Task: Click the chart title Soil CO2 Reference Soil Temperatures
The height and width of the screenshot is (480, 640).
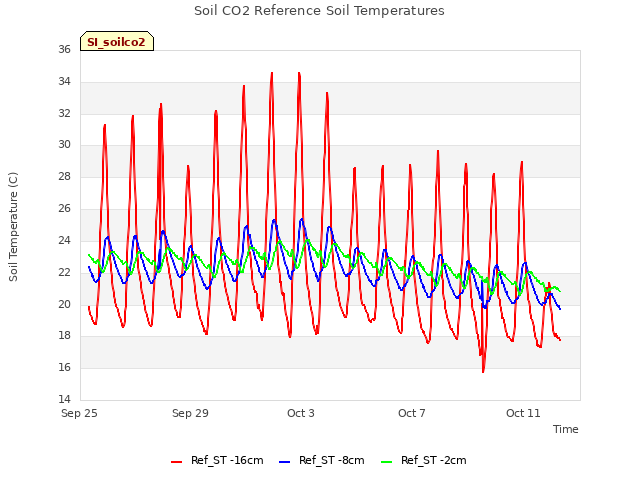Action: click(x=319, y=11)
